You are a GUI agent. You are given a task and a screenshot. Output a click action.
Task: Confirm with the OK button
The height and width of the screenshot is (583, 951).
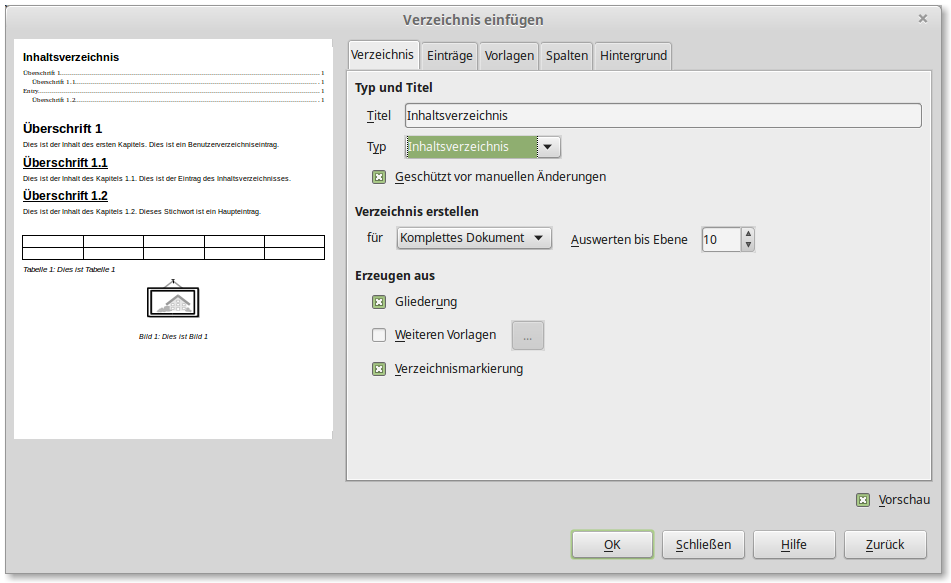click(x=612, y=545)
